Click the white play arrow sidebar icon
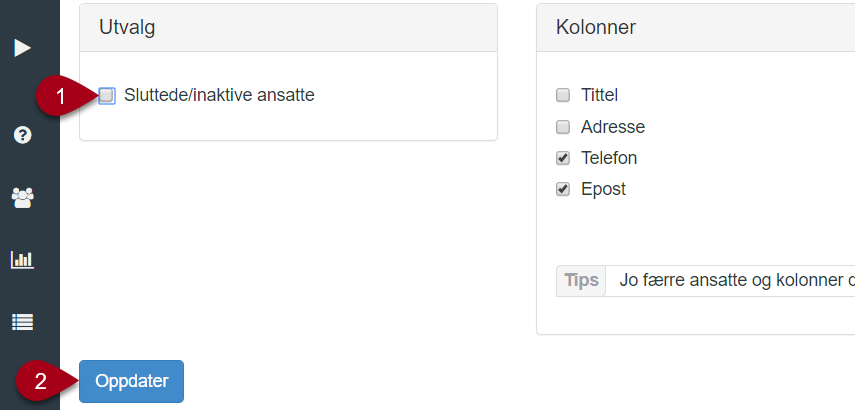Image resolution: width=855 pixels, height=410 pixels. coord(22,48)
